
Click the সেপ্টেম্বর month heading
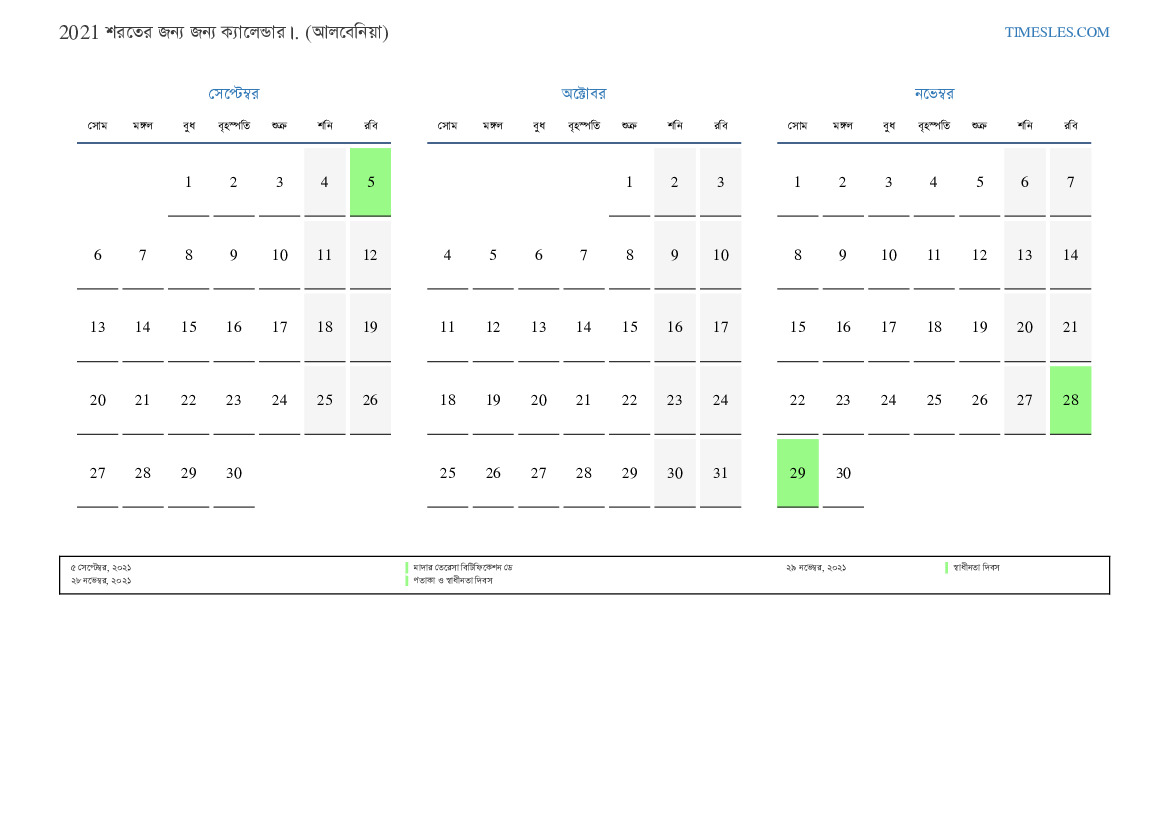click(x=233, y=94)
